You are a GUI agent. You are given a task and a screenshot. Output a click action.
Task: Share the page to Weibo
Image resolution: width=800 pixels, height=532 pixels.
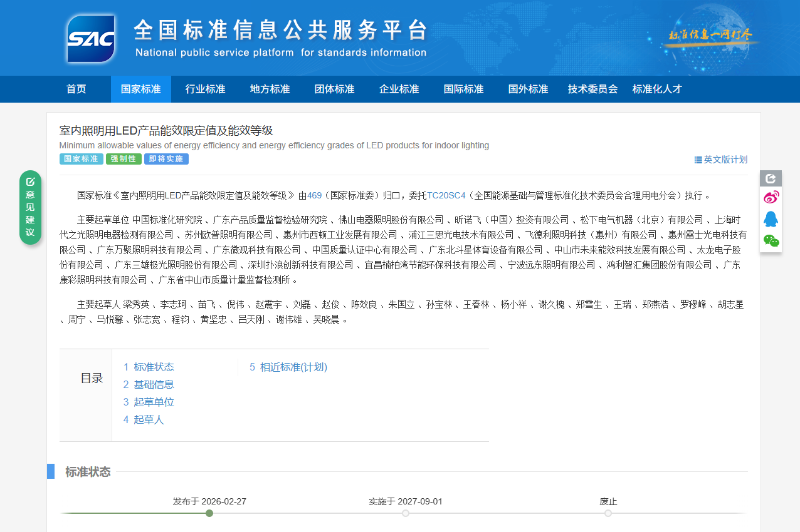(x=770, y=197)
